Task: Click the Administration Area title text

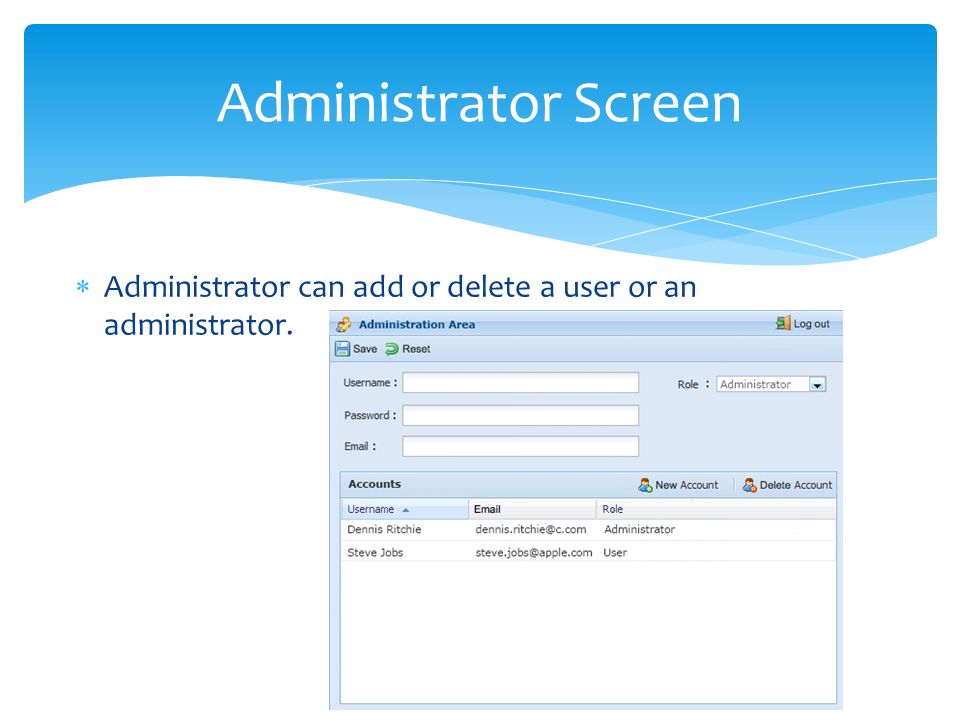Action: tap(417, 324)
